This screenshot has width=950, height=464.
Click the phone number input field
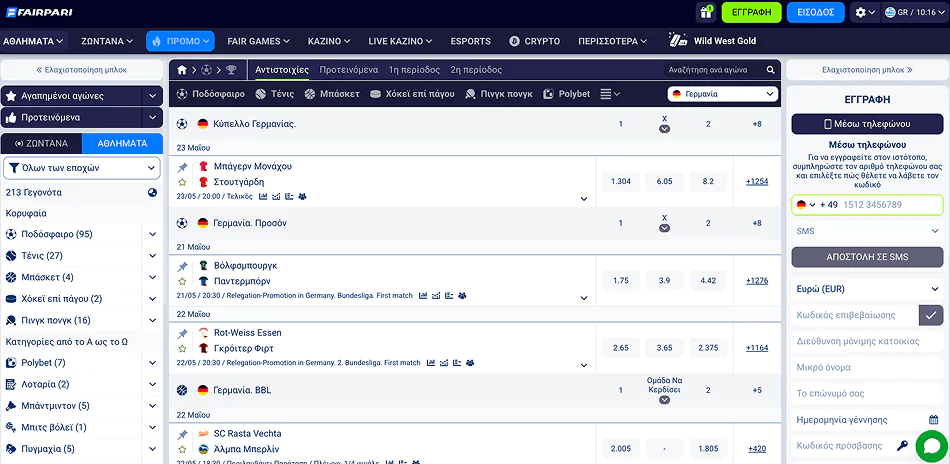pos(891,205)
